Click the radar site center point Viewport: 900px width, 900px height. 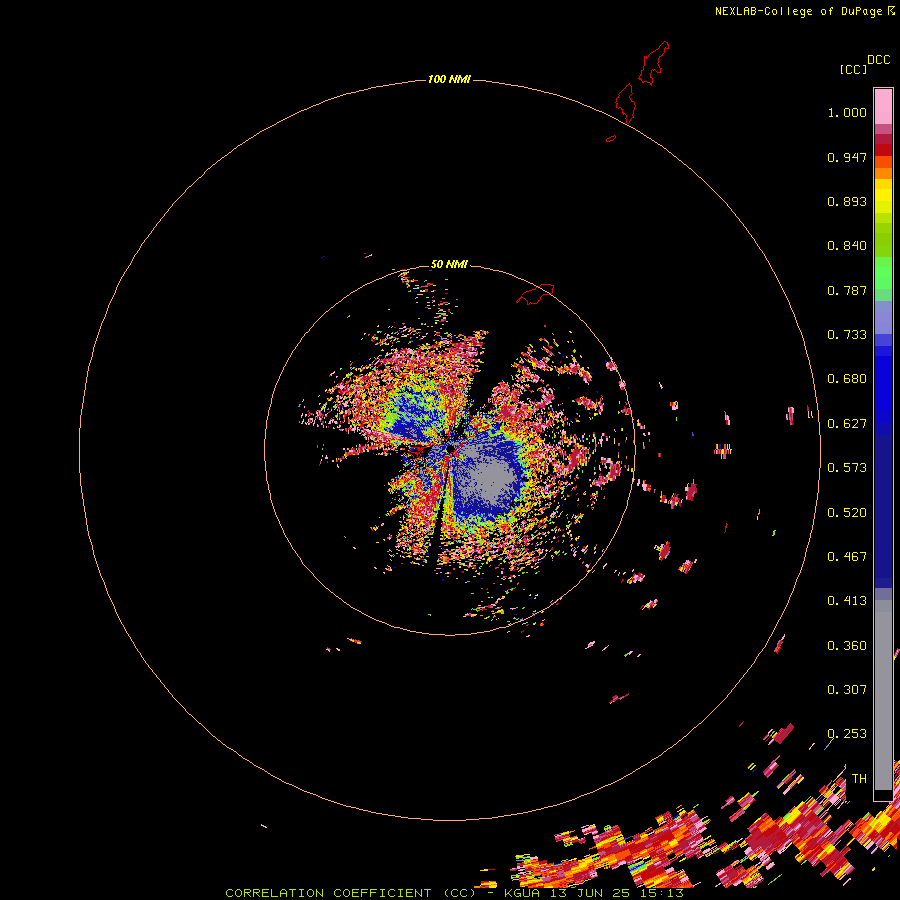click(x=450, y=448)
